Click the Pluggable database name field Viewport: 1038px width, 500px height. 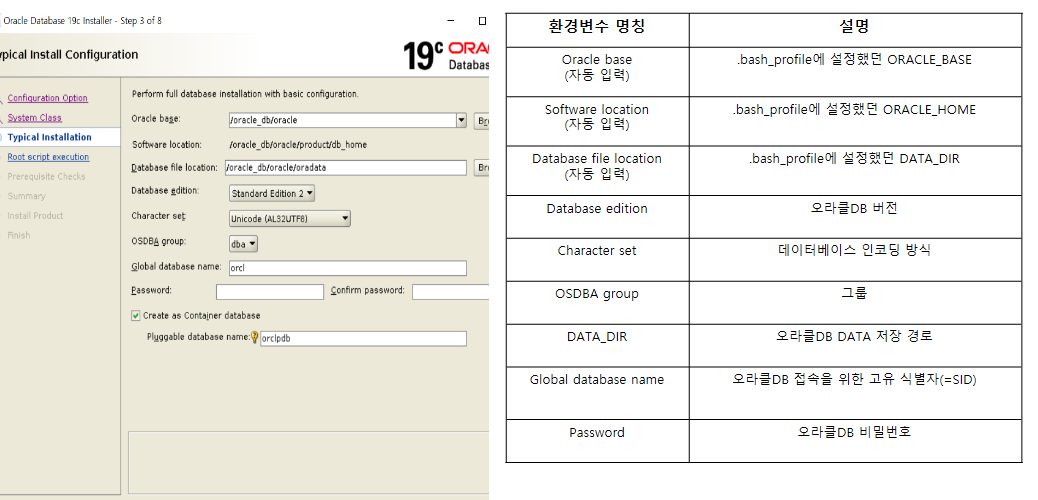363,338
